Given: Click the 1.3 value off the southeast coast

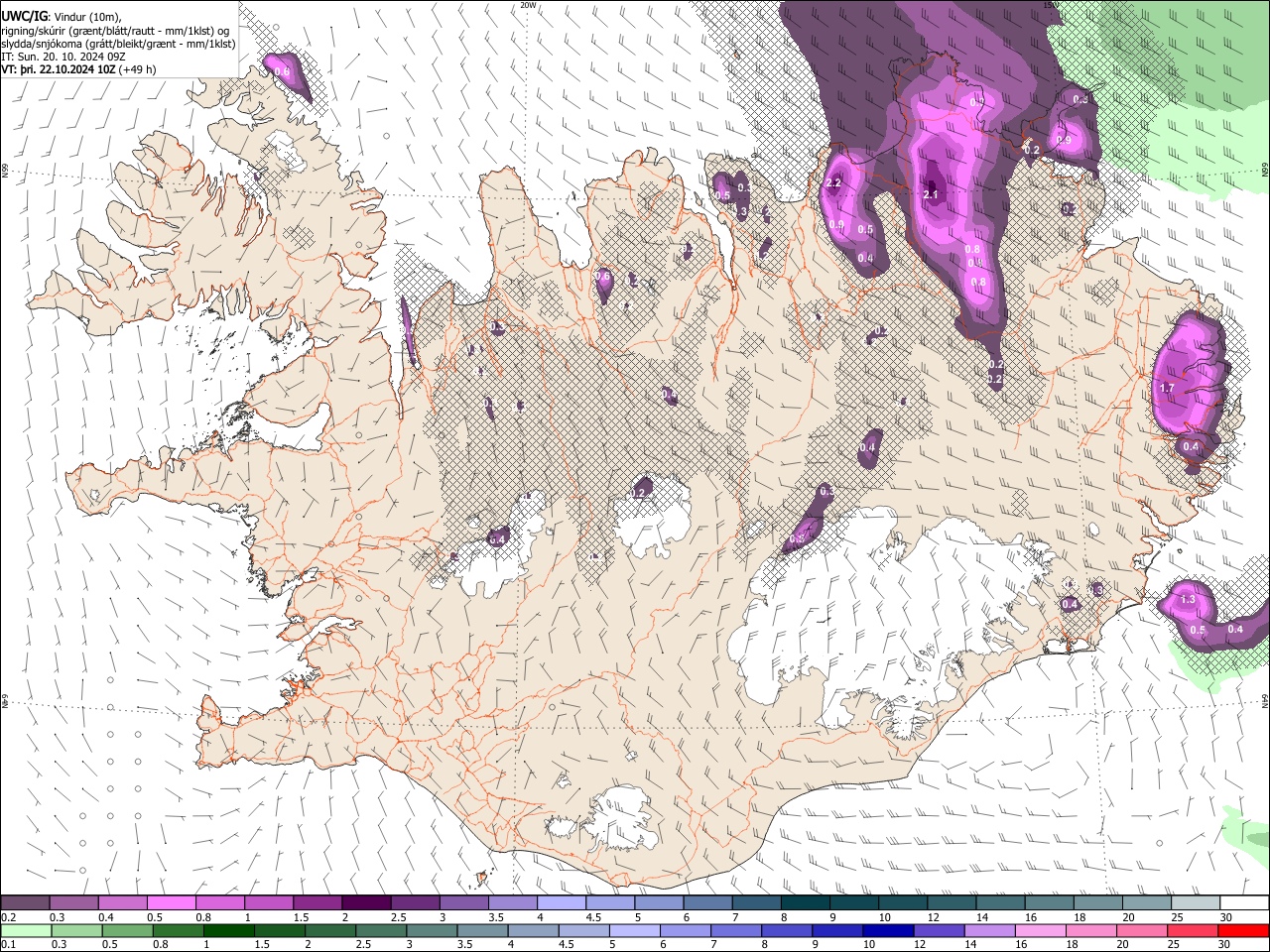Looking at the screenshot, I should tap(1188, 600).
